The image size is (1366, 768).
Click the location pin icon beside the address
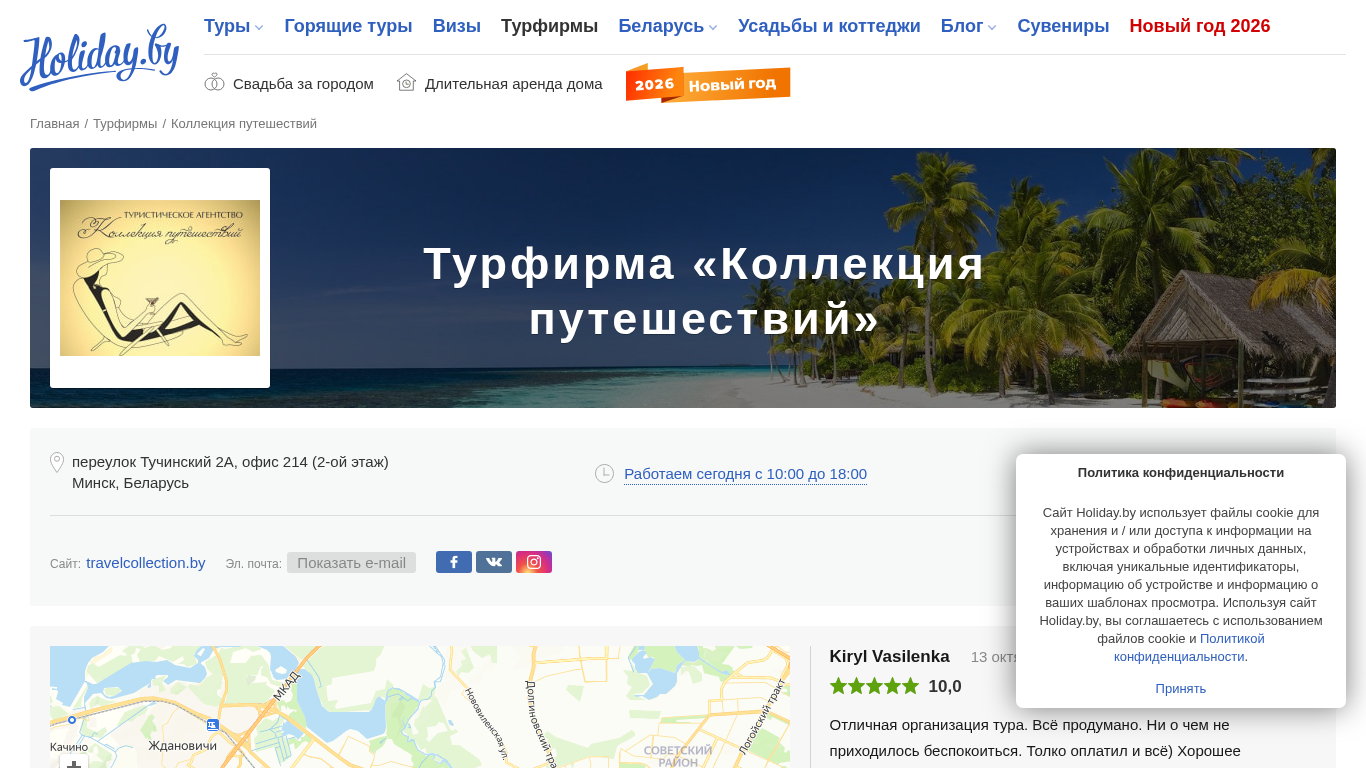[57, 462]
